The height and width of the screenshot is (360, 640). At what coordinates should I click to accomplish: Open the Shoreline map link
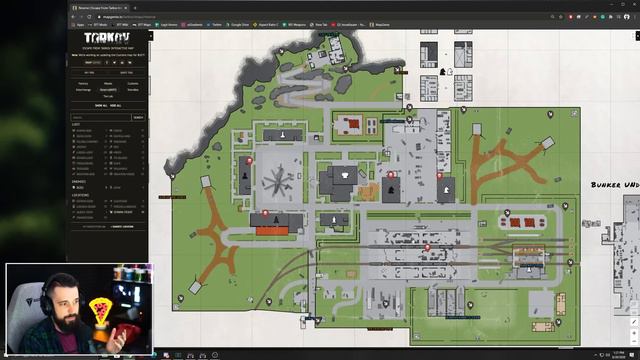click(133, 90)
